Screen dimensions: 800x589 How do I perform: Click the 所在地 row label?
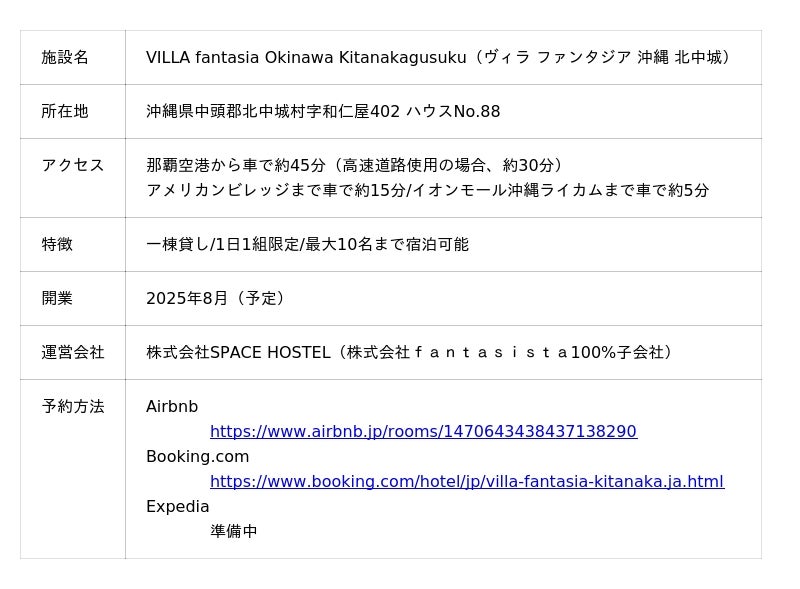coord(65,112)
